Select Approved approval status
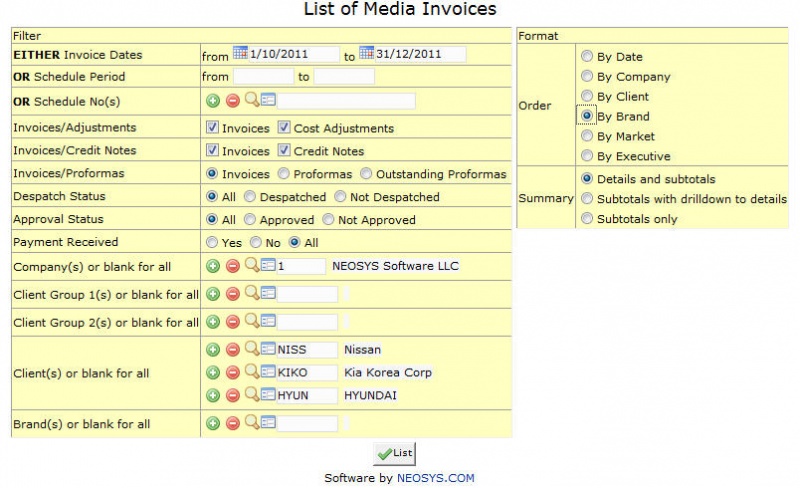 pyautogui.click(x=249, y=219)
